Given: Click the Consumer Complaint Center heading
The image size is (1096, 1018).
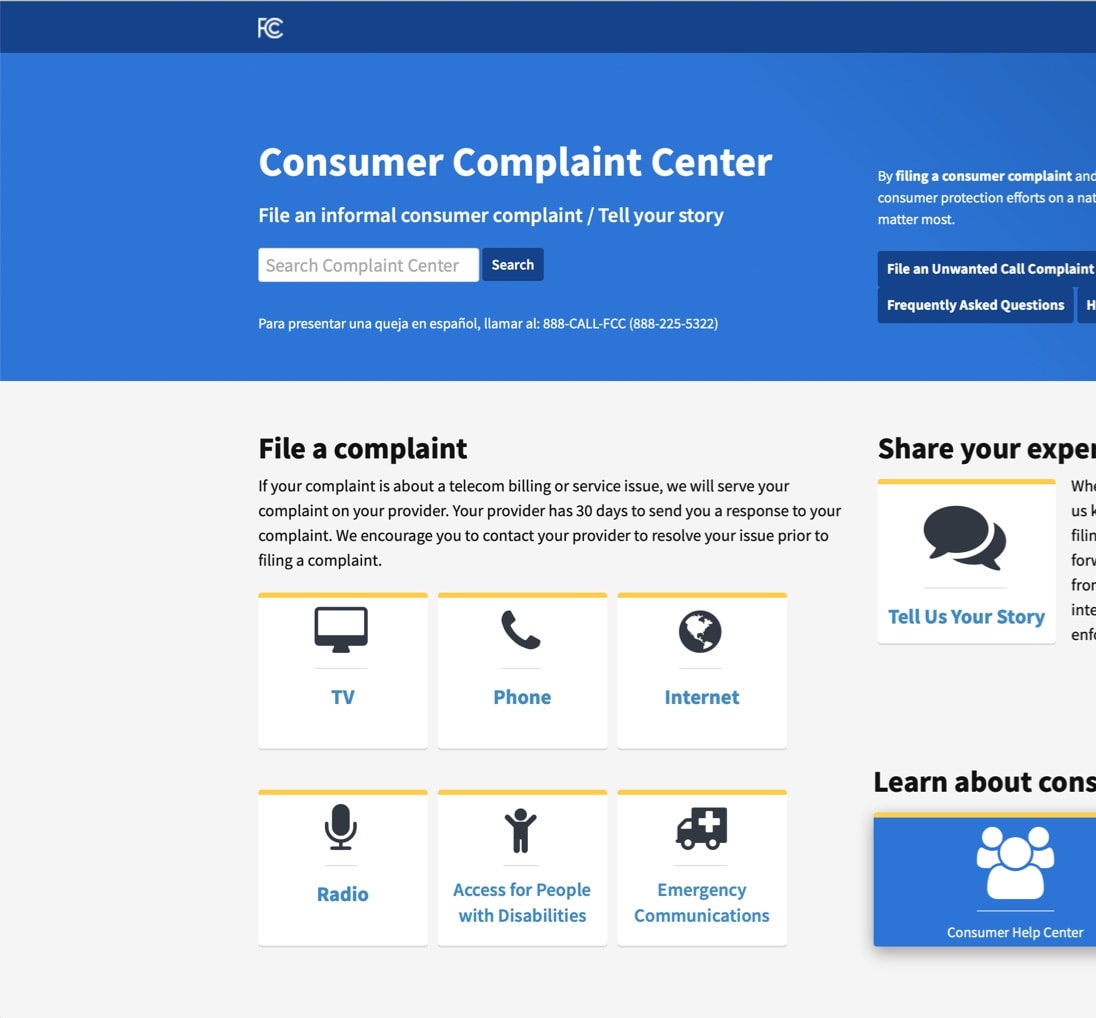Looking at the screenshot, I should coord(515,162).
